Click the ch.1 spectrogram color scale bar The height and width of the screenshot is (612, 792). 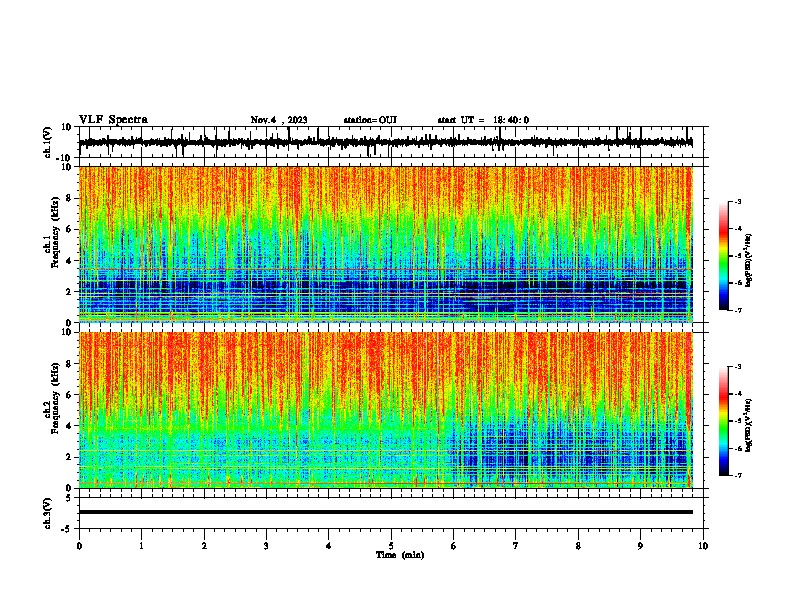tap(724, 256)
